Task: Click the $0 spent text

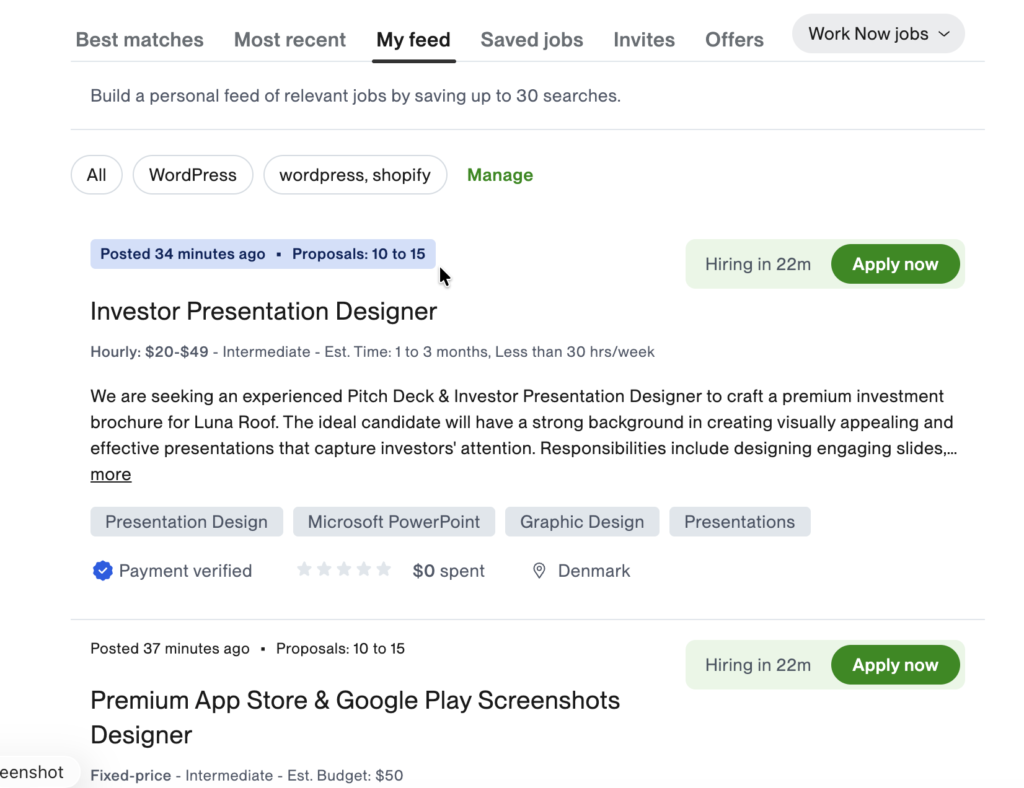Action: [x=449, y=571]
